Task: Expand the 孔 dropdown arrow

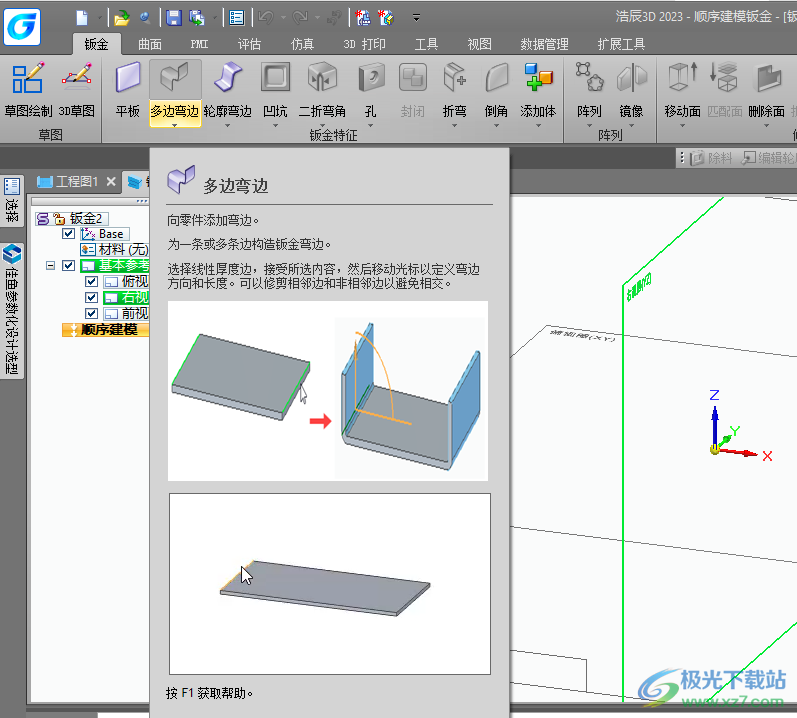Action: (x=371, y=124)
